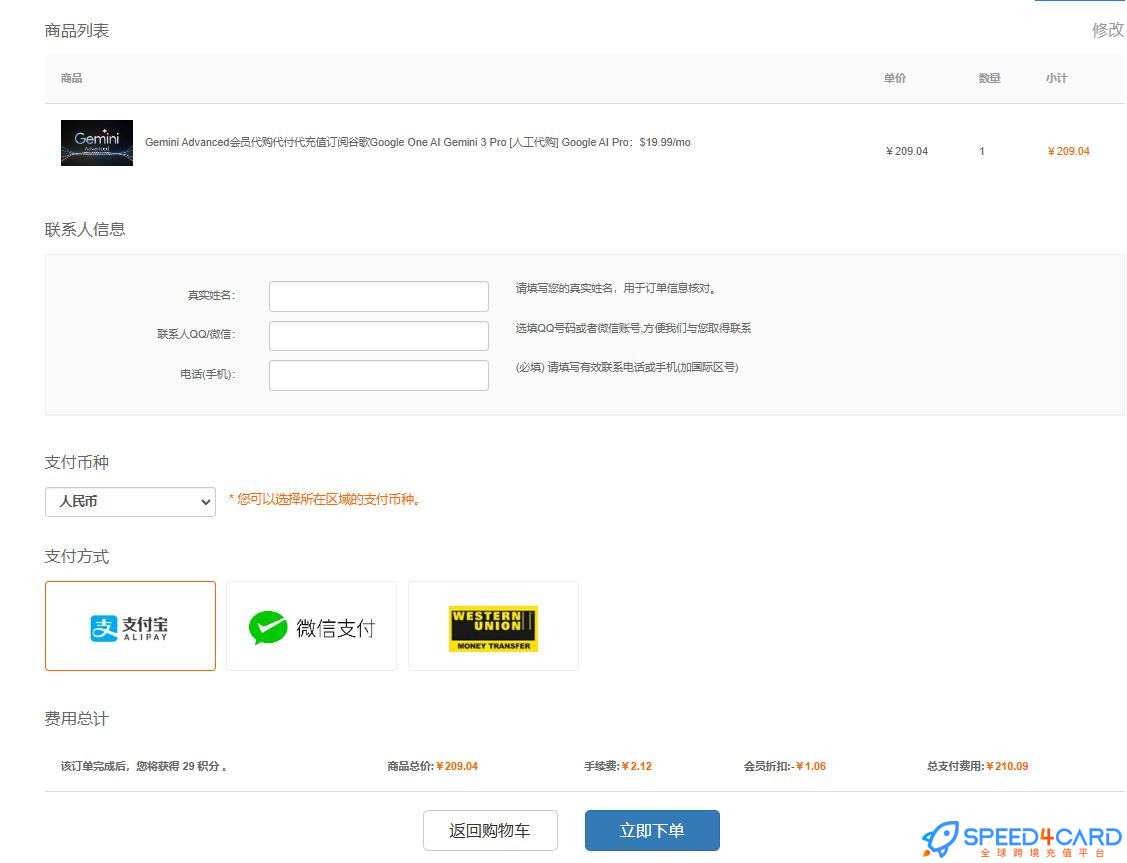This screenshot has height=863, width=1127.
Task: Choose the WeChat Pay green icon
Action: (266, 625)
